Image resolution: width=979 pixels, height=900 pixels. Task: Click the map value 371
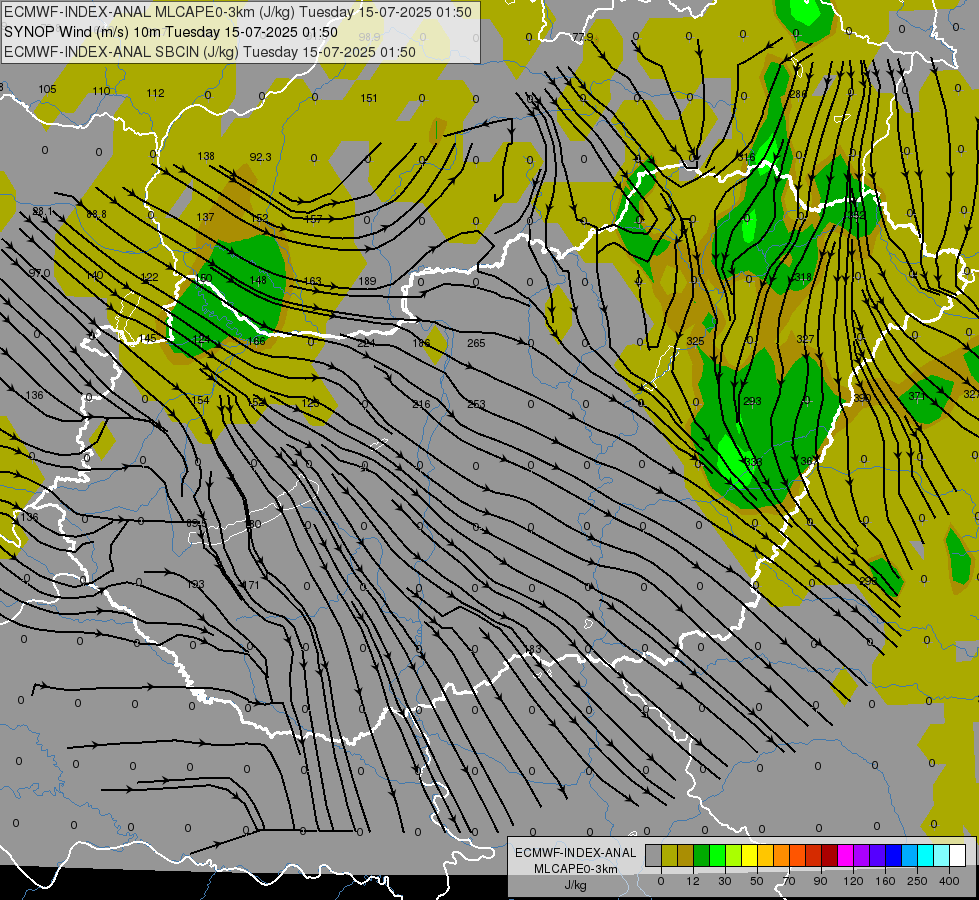917,397
